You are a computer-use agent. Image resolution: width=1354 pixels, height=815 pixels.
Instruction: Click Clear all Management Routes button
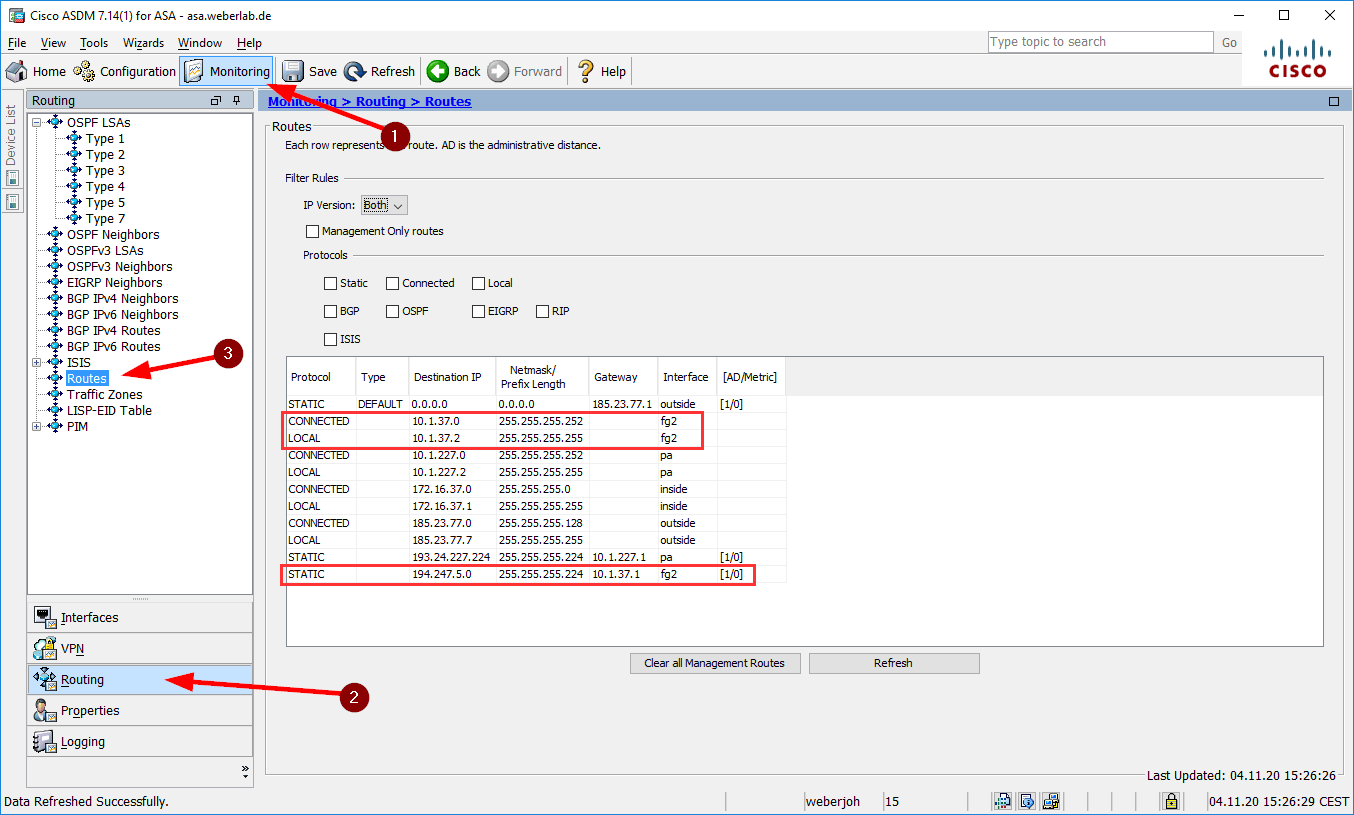tap(714, 663)
